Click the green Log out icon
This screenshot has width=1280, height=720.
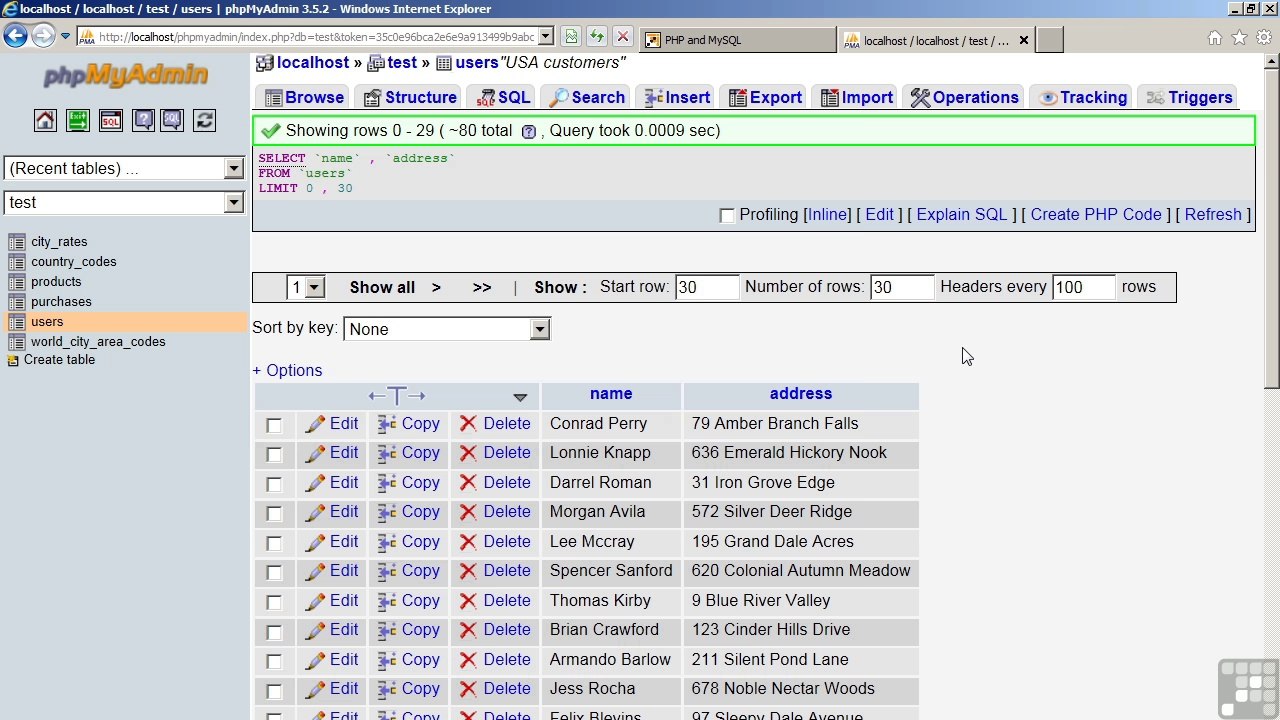point(78,120)
